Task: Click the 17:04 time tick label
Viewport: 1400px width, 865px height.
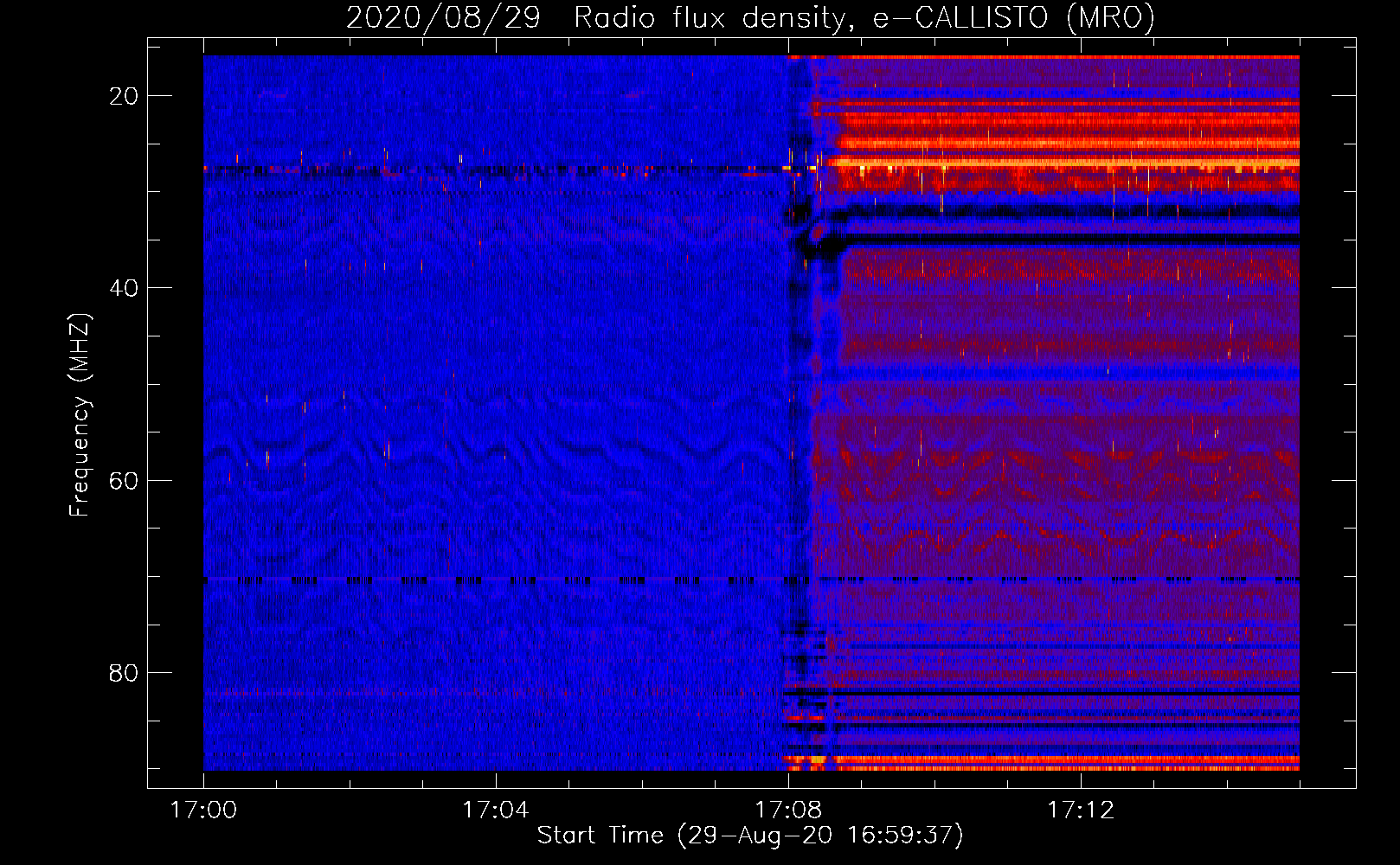Action: pos(495,811)
